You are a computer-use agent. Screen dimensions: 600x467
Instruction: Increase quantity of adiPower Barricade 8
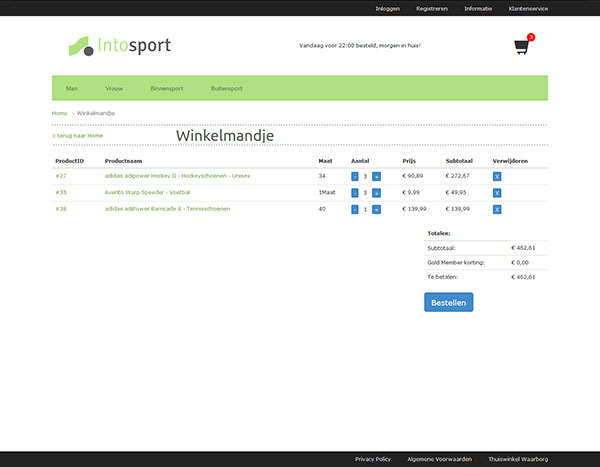(x=377, y=210)
